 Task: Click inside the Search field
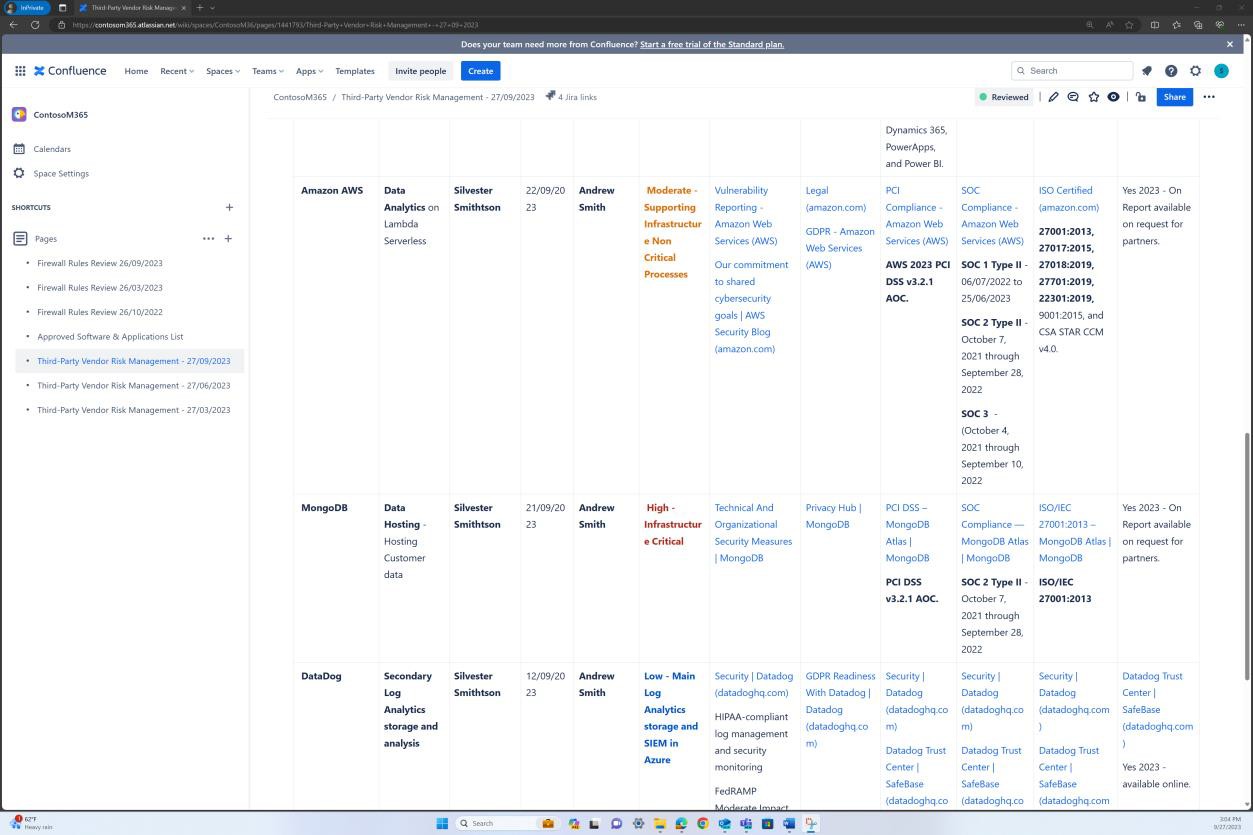tap(1071, 70)
